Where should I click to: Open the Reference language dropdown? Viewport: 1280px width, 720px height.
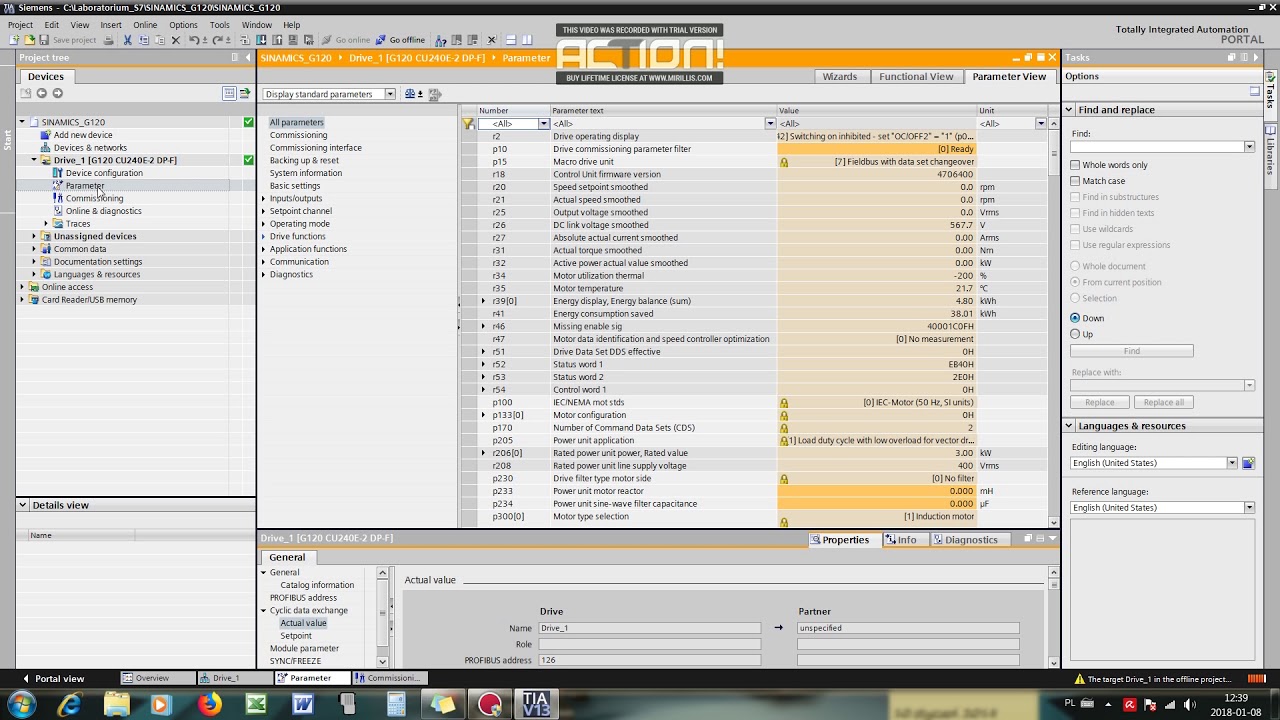(x=1249, y=508)
